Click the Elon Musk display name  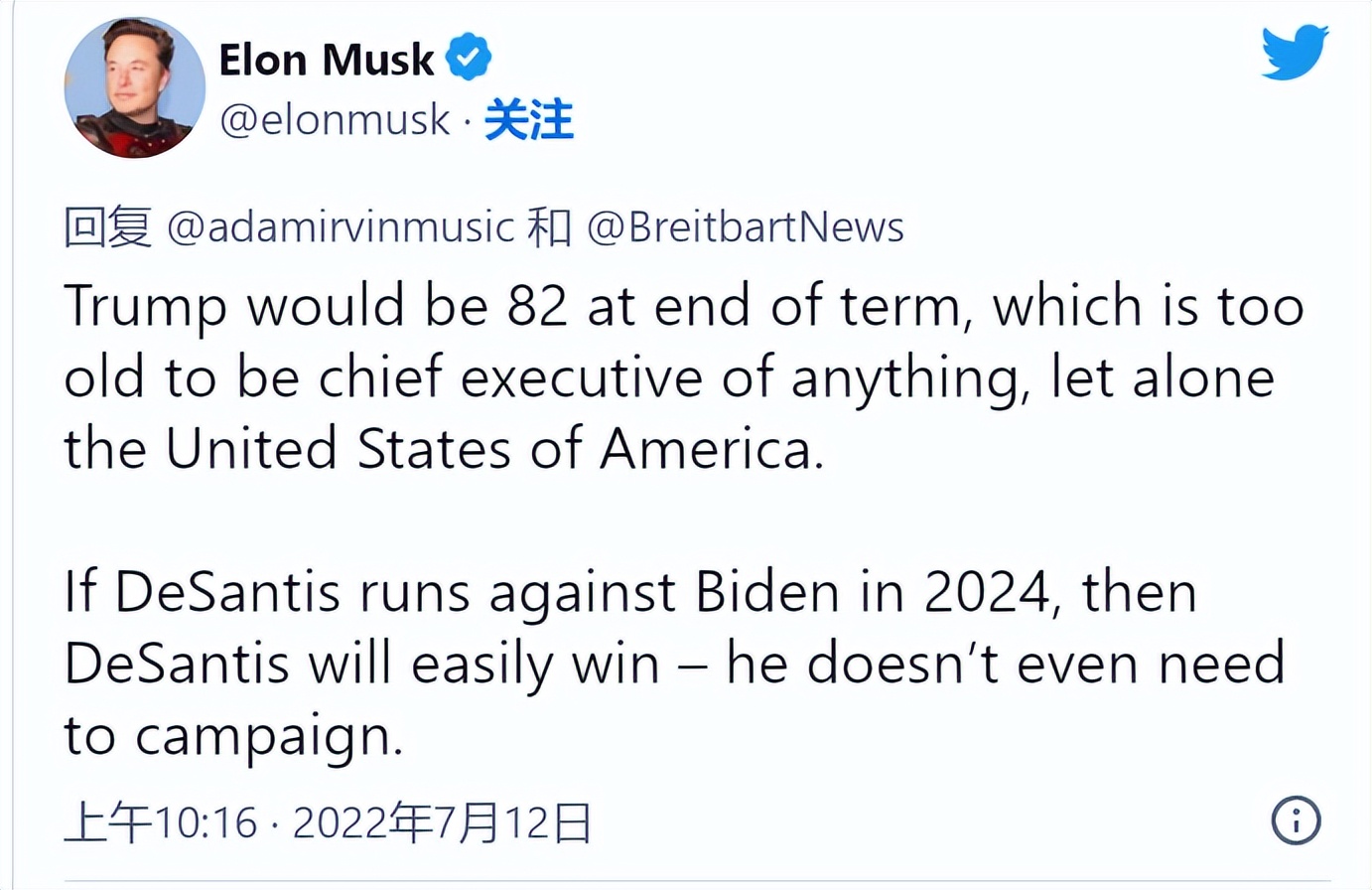(x=327, y=59)
